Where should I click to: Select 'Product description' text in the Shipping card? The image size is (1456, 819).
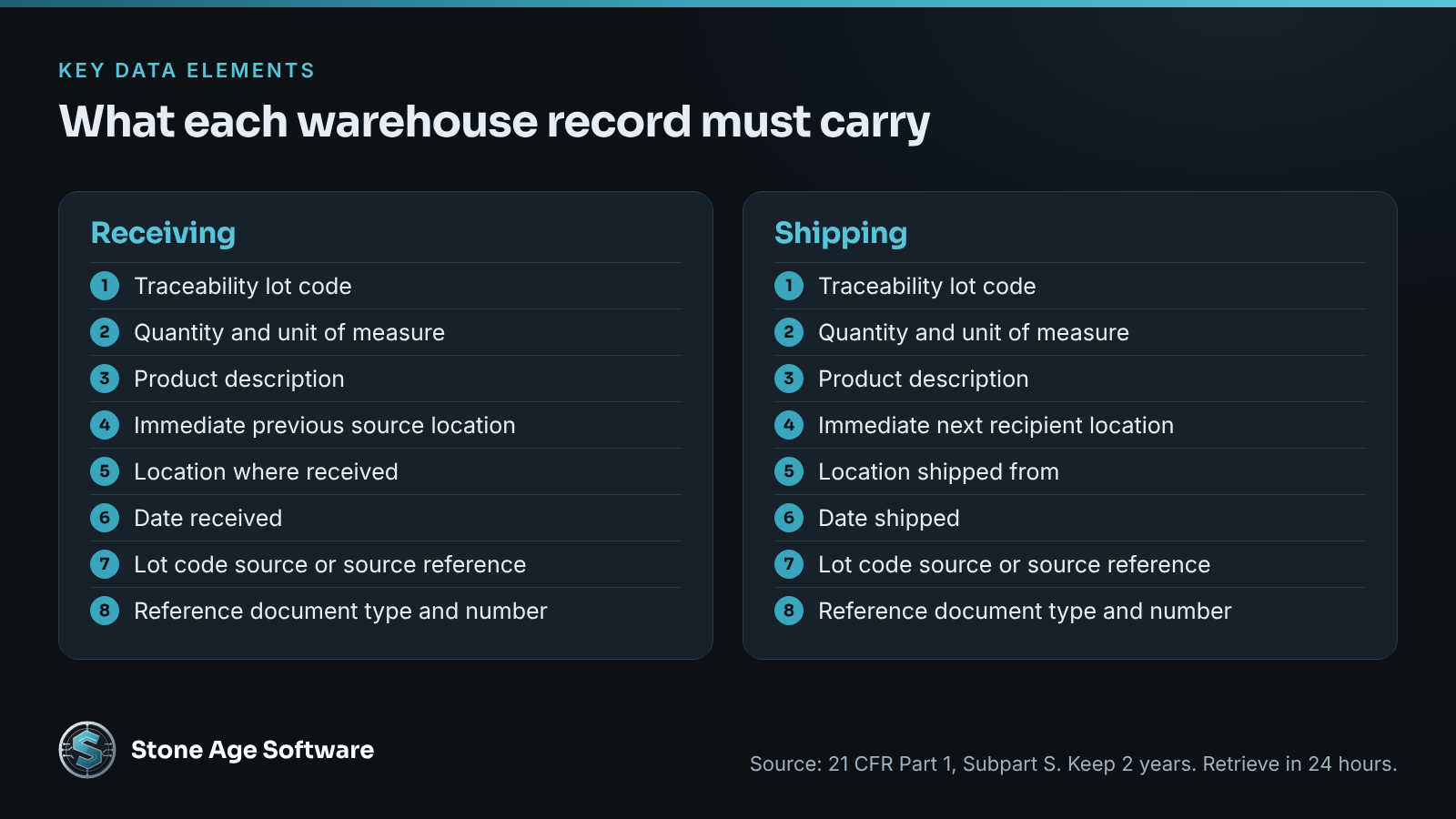click(x=924, y=379)
